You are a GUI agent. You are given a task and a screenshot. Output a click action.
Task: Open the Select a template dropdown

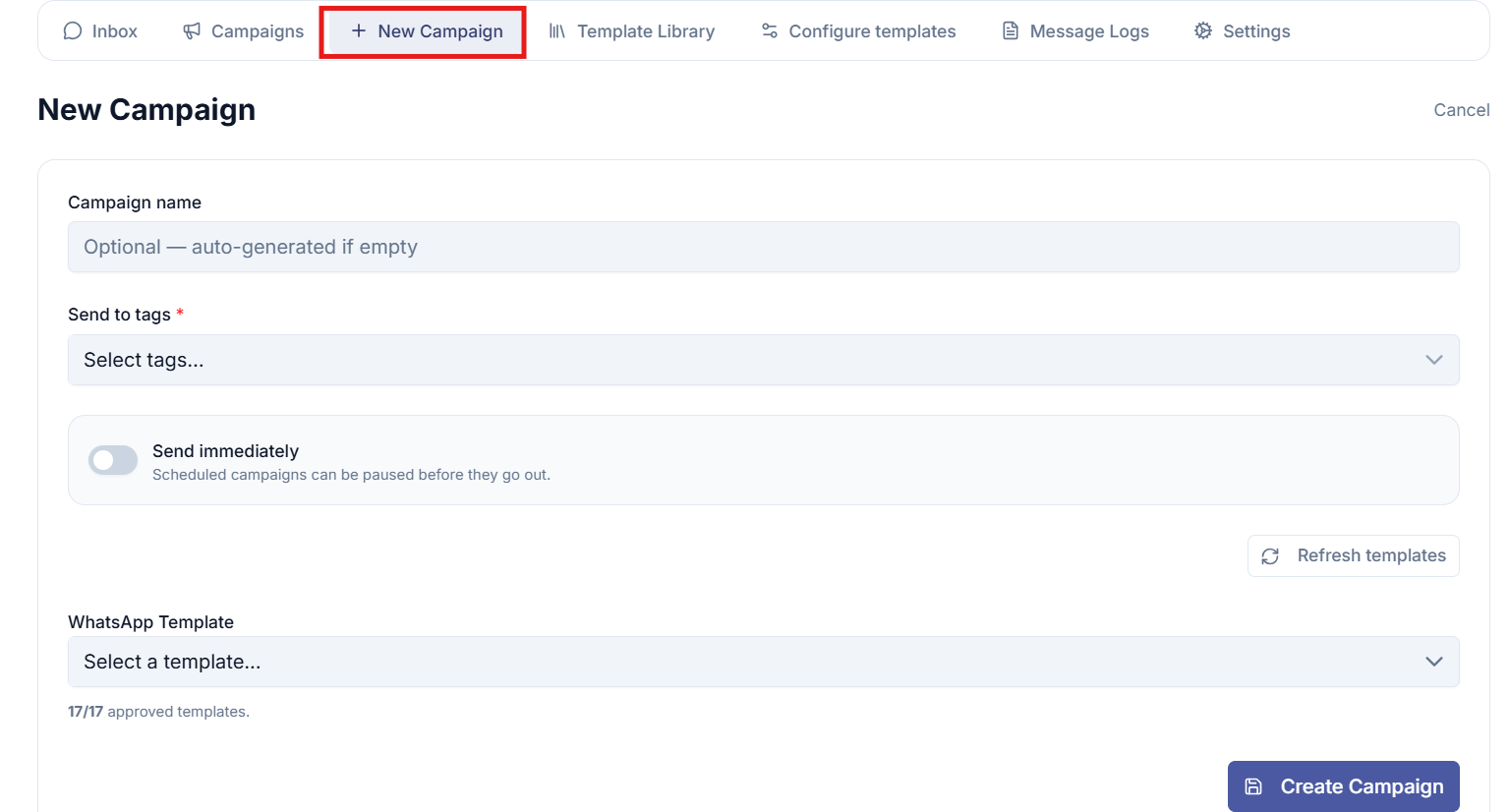(764, 662)
